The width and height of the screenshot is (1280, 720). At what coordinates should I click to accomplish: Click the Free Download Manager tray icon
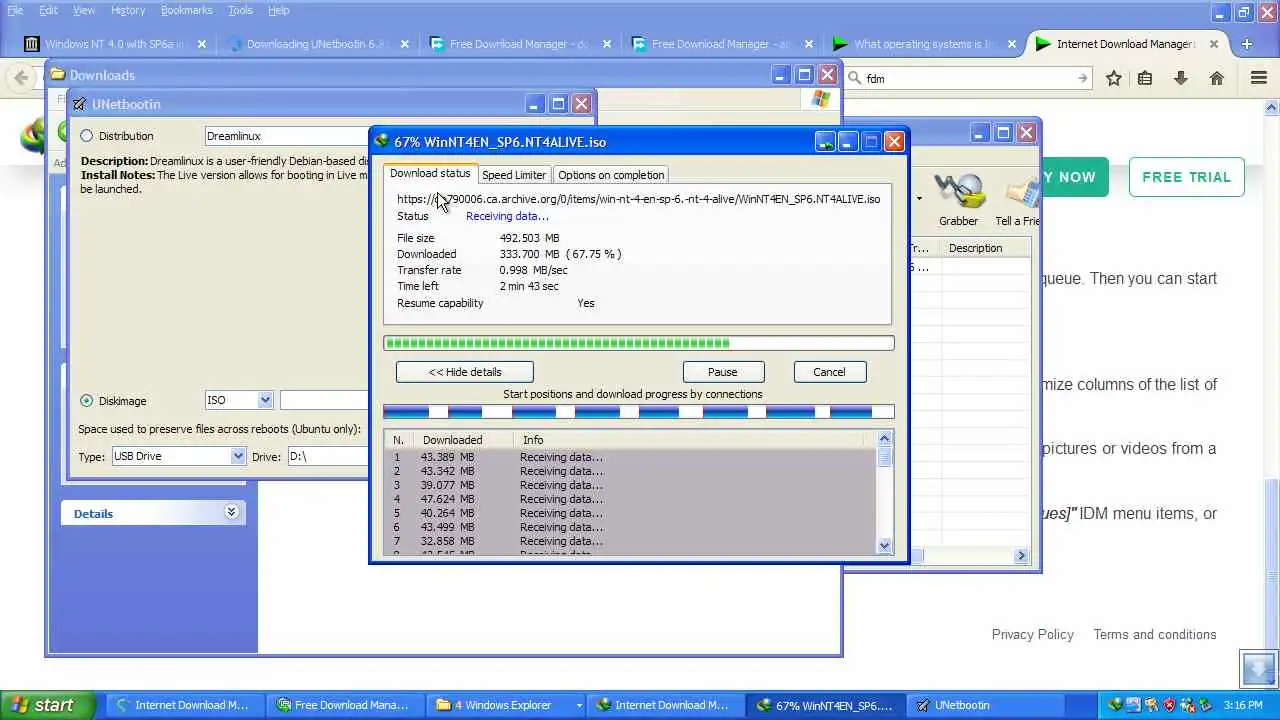1152,705
